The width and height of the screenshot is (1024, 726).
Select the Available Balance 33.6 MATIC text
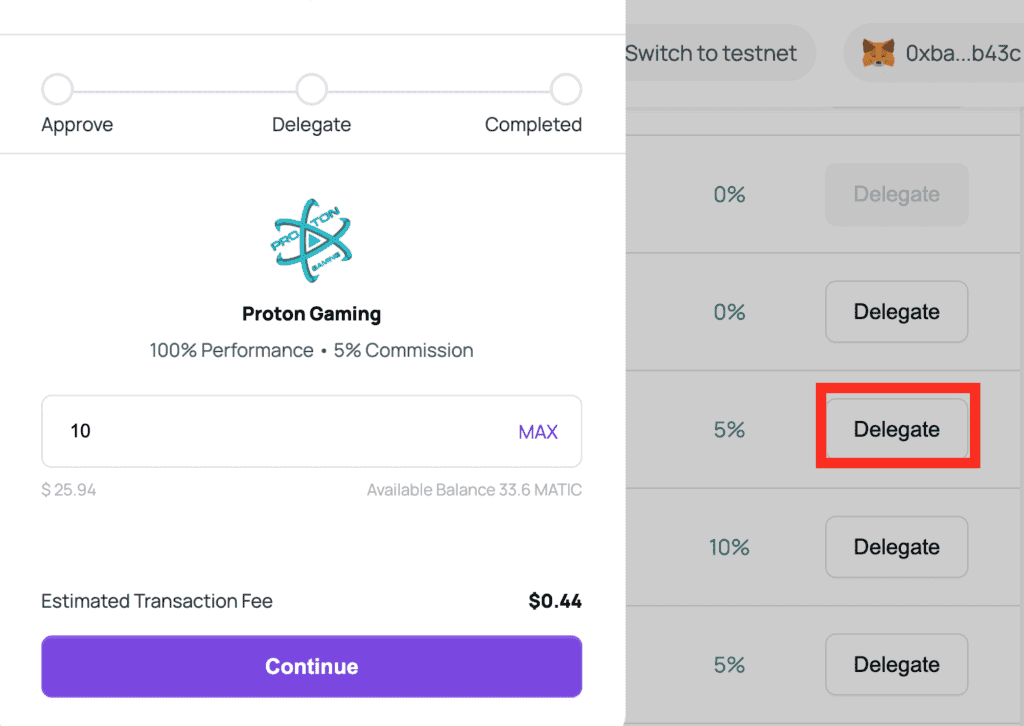[473, 490]
